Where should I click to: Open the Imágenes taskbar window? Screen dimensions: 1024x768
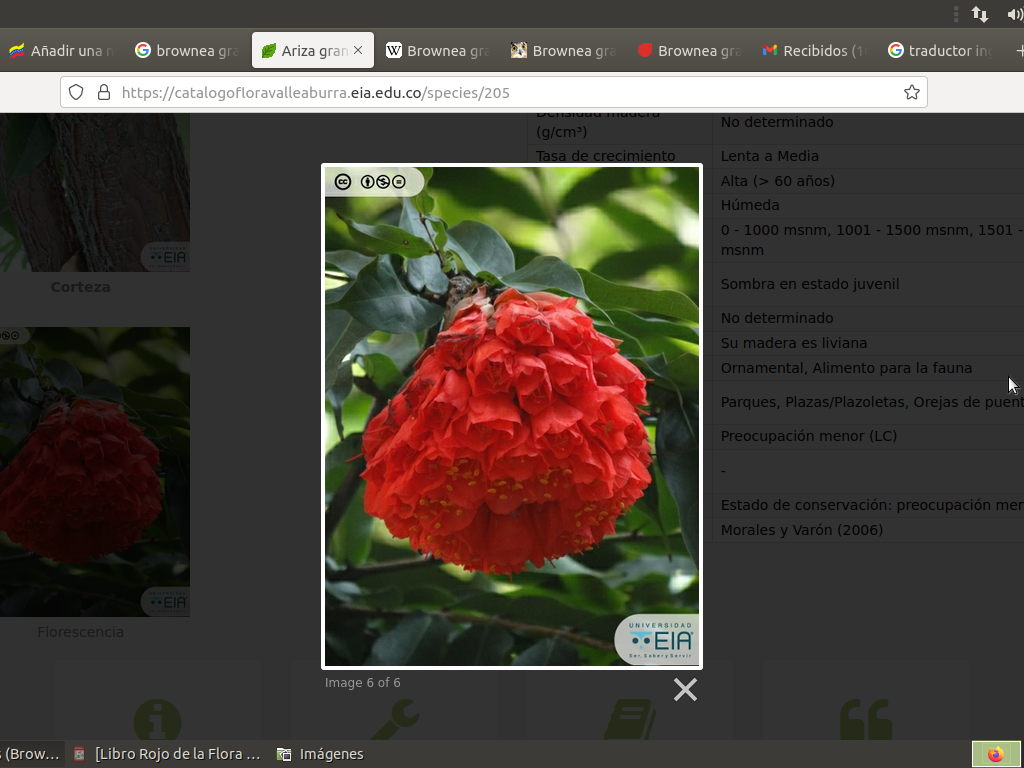click(x=320, y=754)
